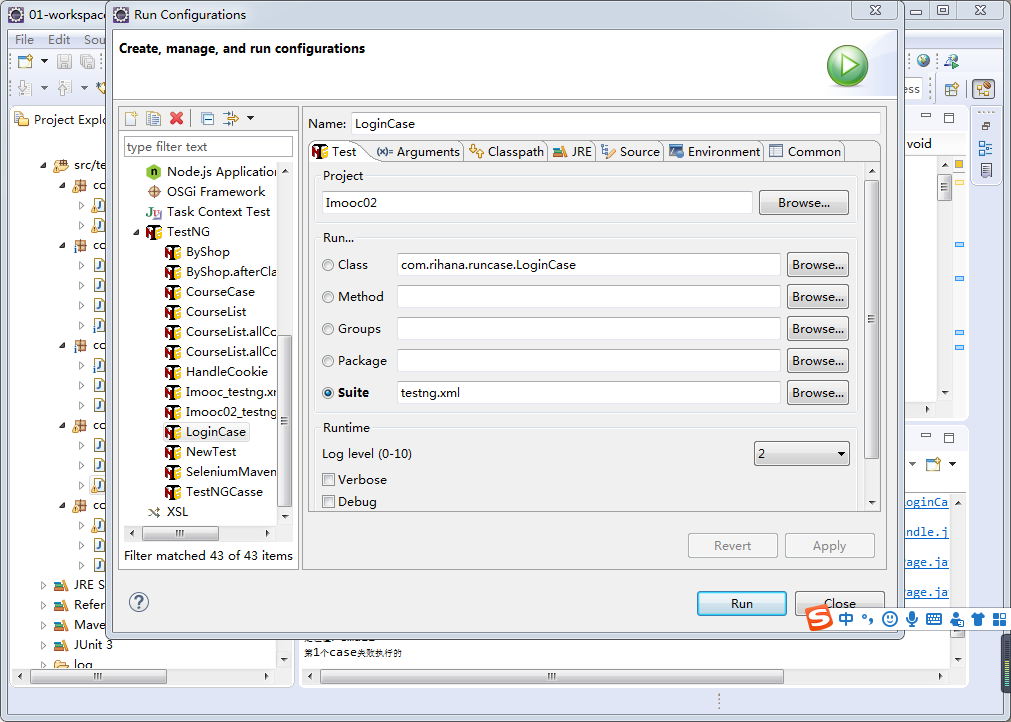This screenshot has height=722, width=1011.
Task: Click the XSL configuration type icon
Action: point(153,512)
